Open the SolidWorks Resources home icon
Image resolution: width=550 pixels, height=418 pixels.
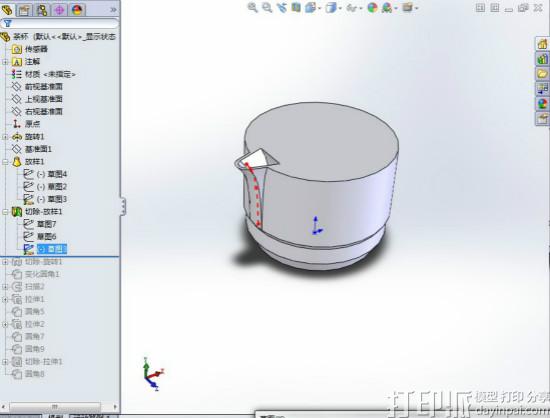coord(542,43)
